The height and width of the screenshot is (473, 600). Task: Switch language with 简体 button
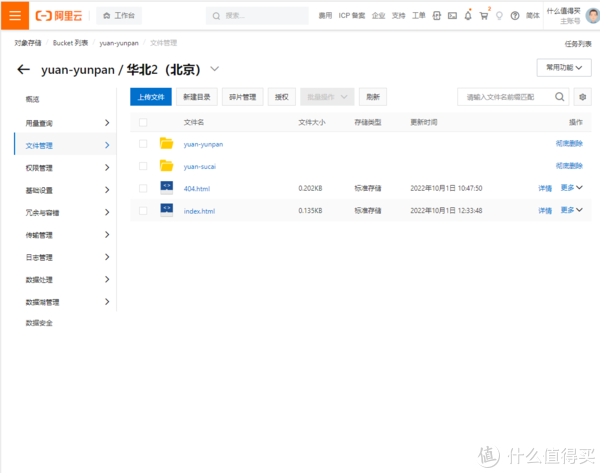[x=533, y=16]
